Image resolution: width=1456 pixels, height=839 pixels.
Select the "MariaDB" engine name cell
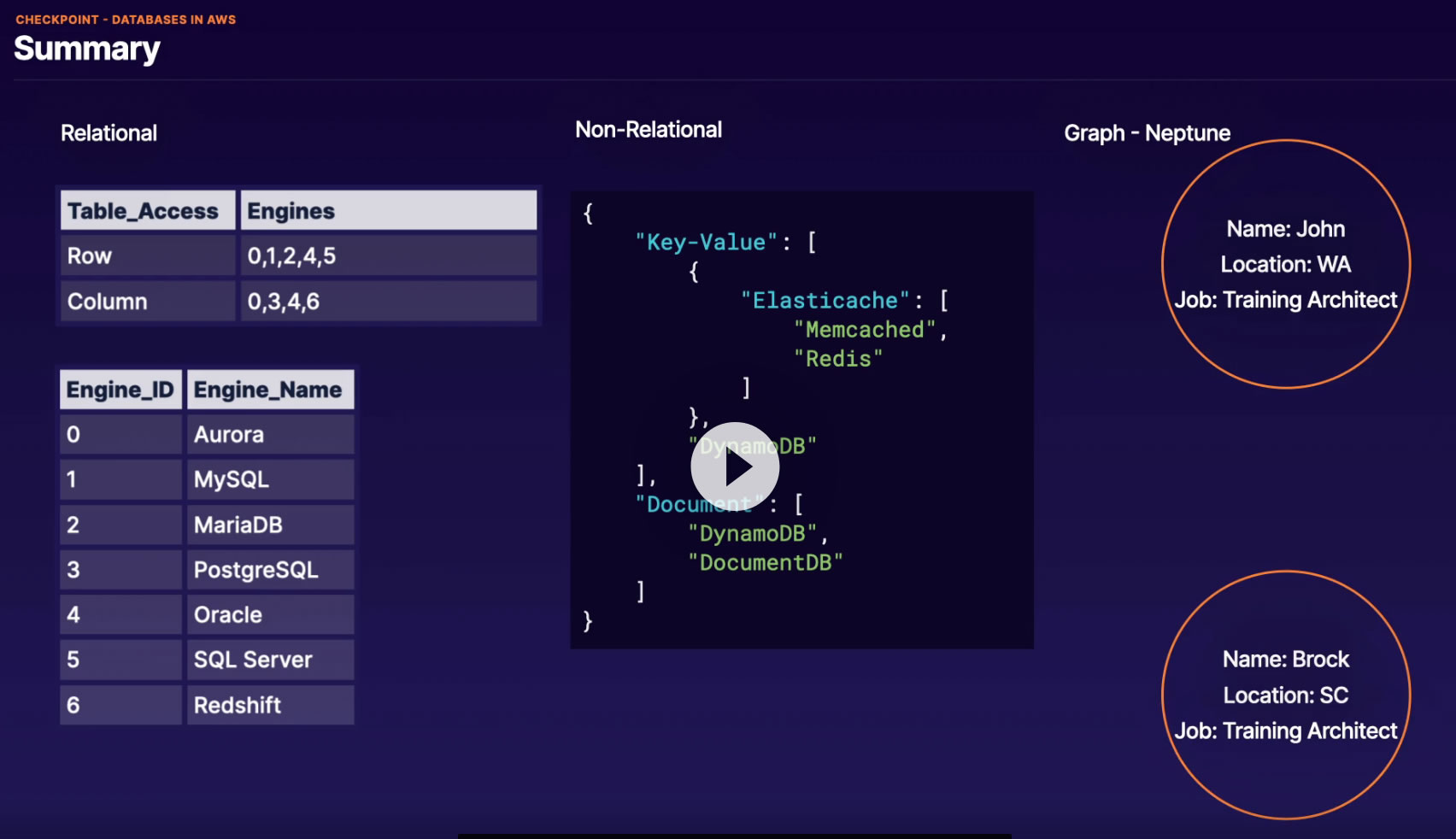(x=270, y=525)
